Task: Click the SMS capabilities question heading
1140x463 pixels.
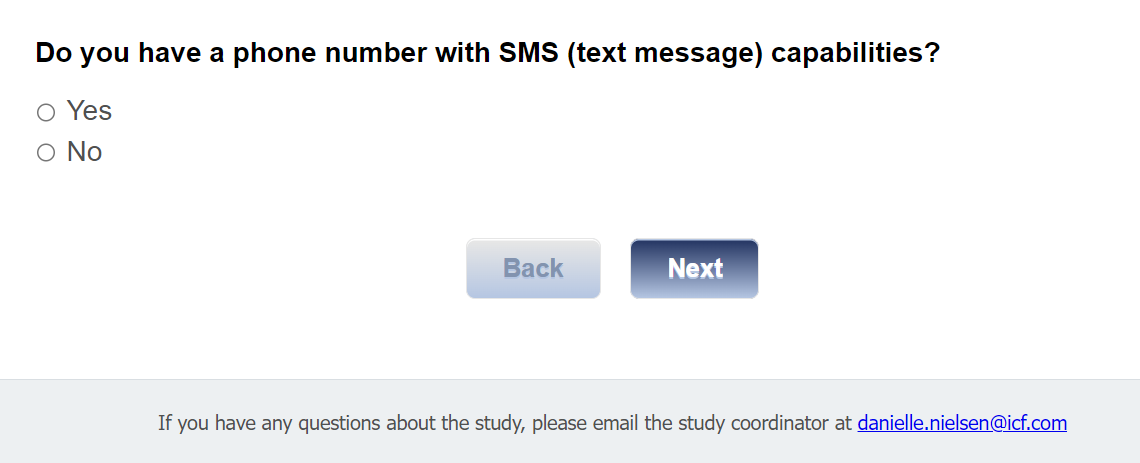Action: pyautogui.click(x=487, y=53)
